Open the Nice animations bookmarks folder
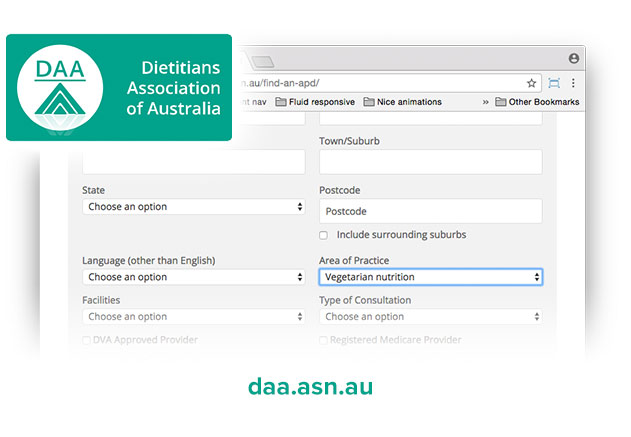The image size is (631, 437). [402, 102]
